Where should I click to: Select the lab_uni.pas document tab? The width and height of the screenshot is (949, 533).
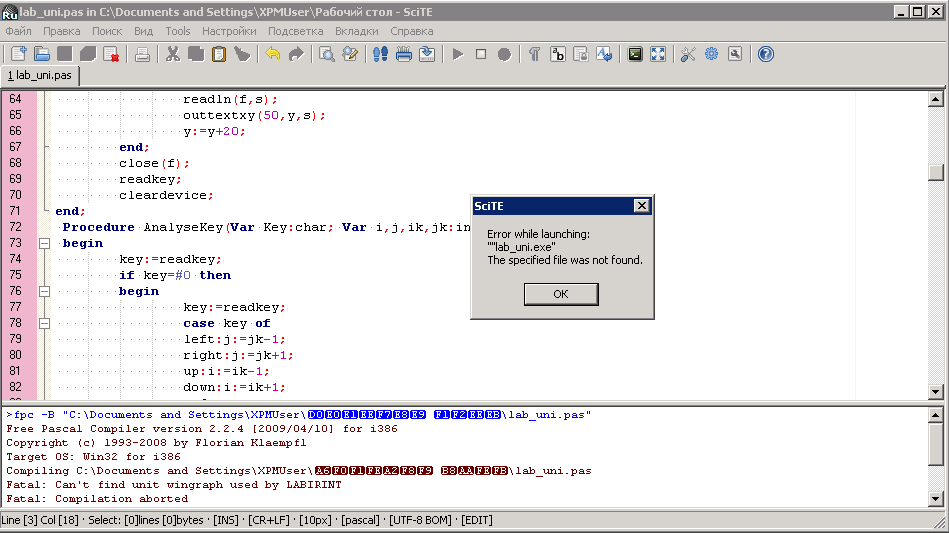pos(40,75)
